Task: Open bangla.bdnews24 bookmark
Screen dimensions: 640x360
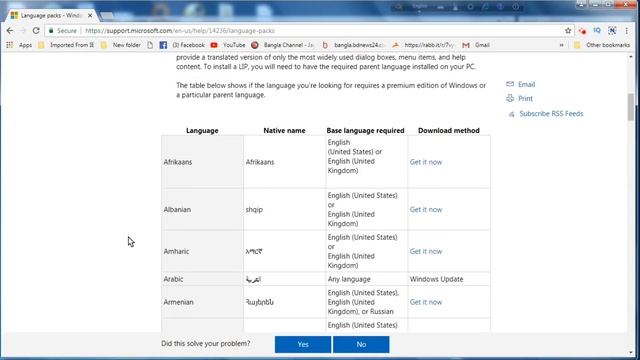Action: click(x=353, y=45)
